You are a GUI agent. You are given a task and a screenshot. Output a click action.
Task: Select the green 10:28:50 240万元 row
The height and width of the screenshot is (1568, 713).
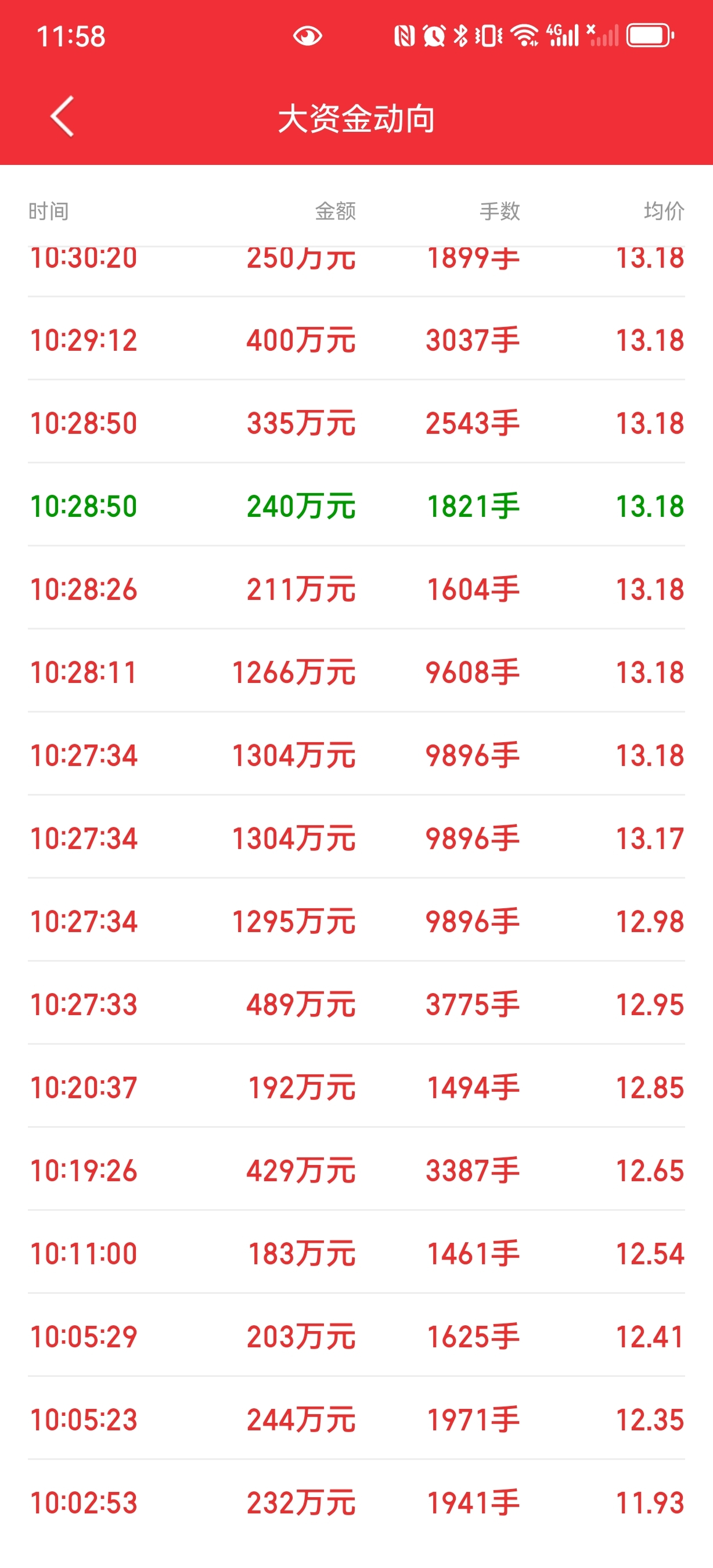tap(356, 506)
